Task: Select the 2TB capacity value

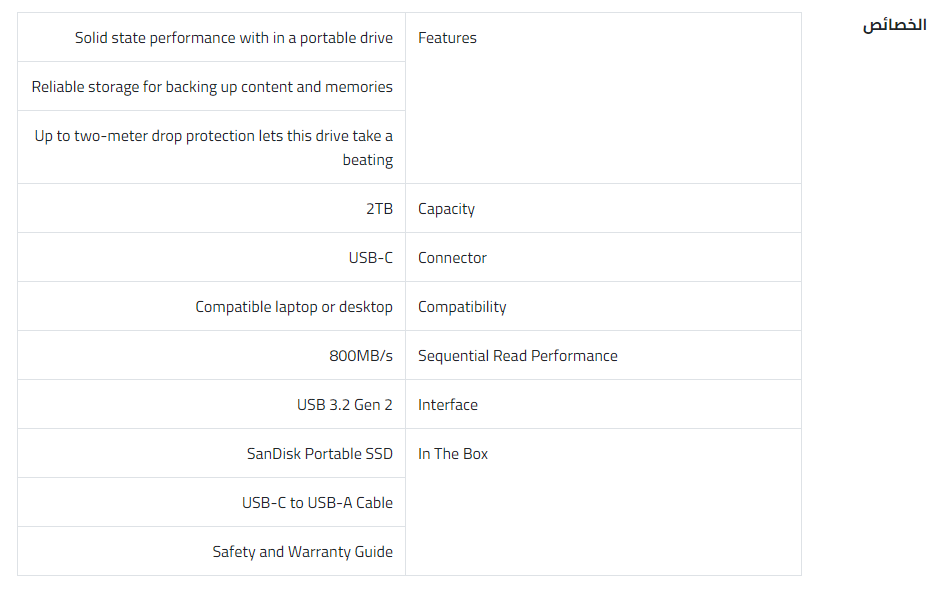Action: [x=379, y=209]
